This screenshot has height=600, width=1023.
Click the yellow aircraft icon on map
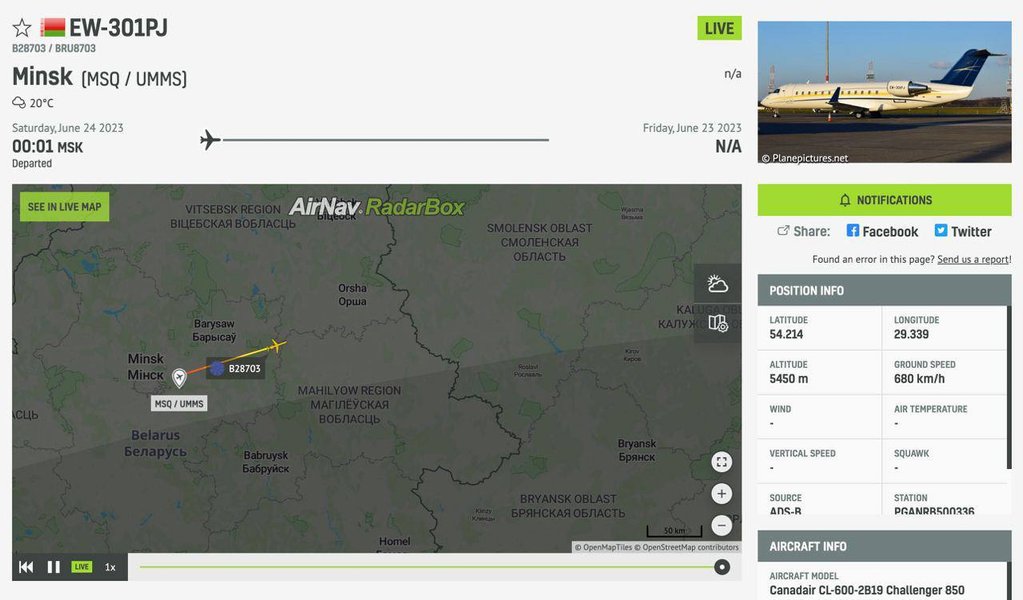point(277,346)
